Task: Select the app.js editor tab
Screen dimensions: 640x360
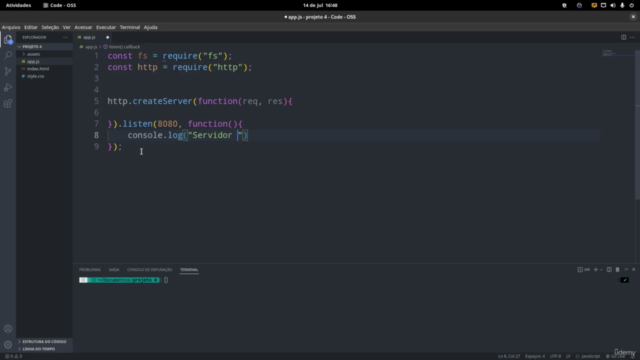Action: (x=93, y=37)
